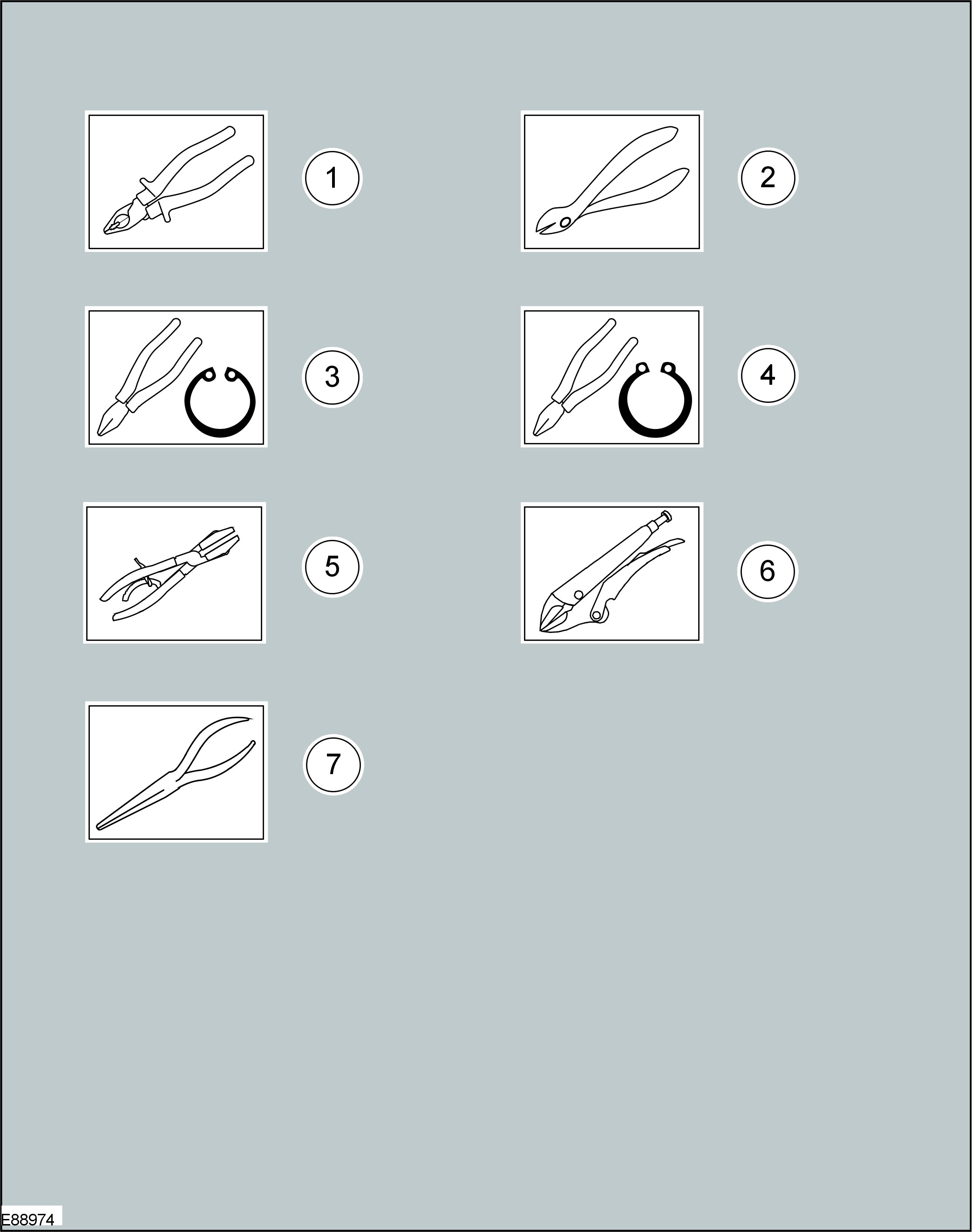Click the internal circlip pliers icon

(177, 377)
